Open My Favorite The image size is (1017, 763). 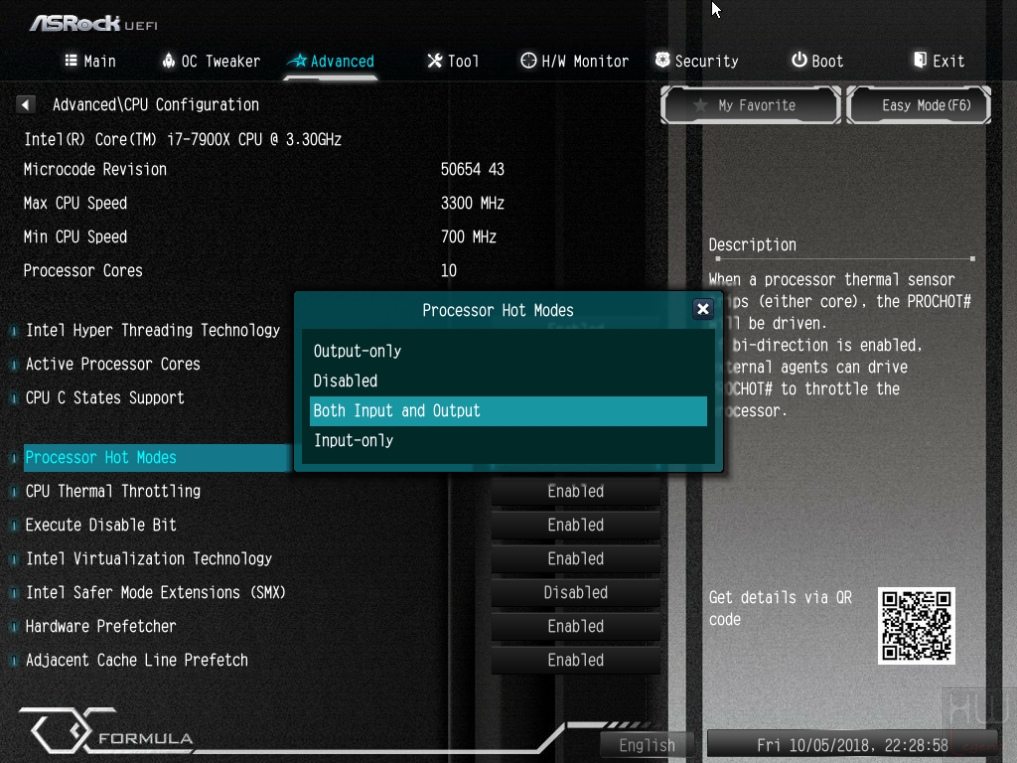coord(750,105)
